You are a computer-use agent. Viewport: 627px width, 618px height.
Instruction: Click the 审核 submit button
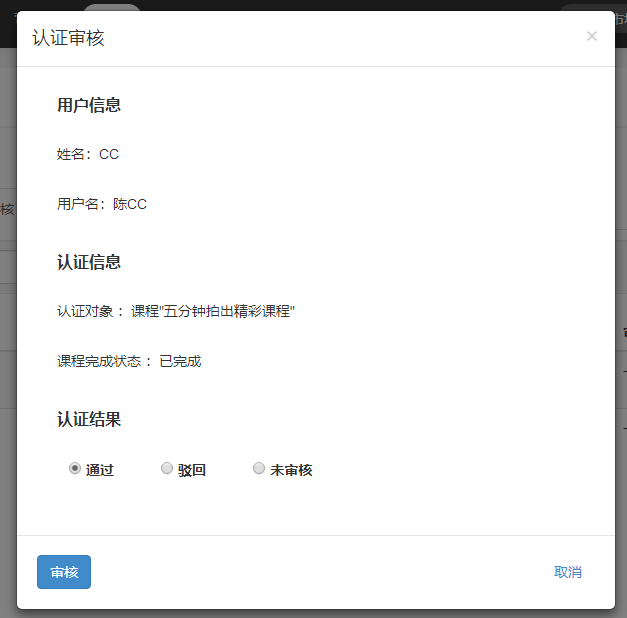64,572
